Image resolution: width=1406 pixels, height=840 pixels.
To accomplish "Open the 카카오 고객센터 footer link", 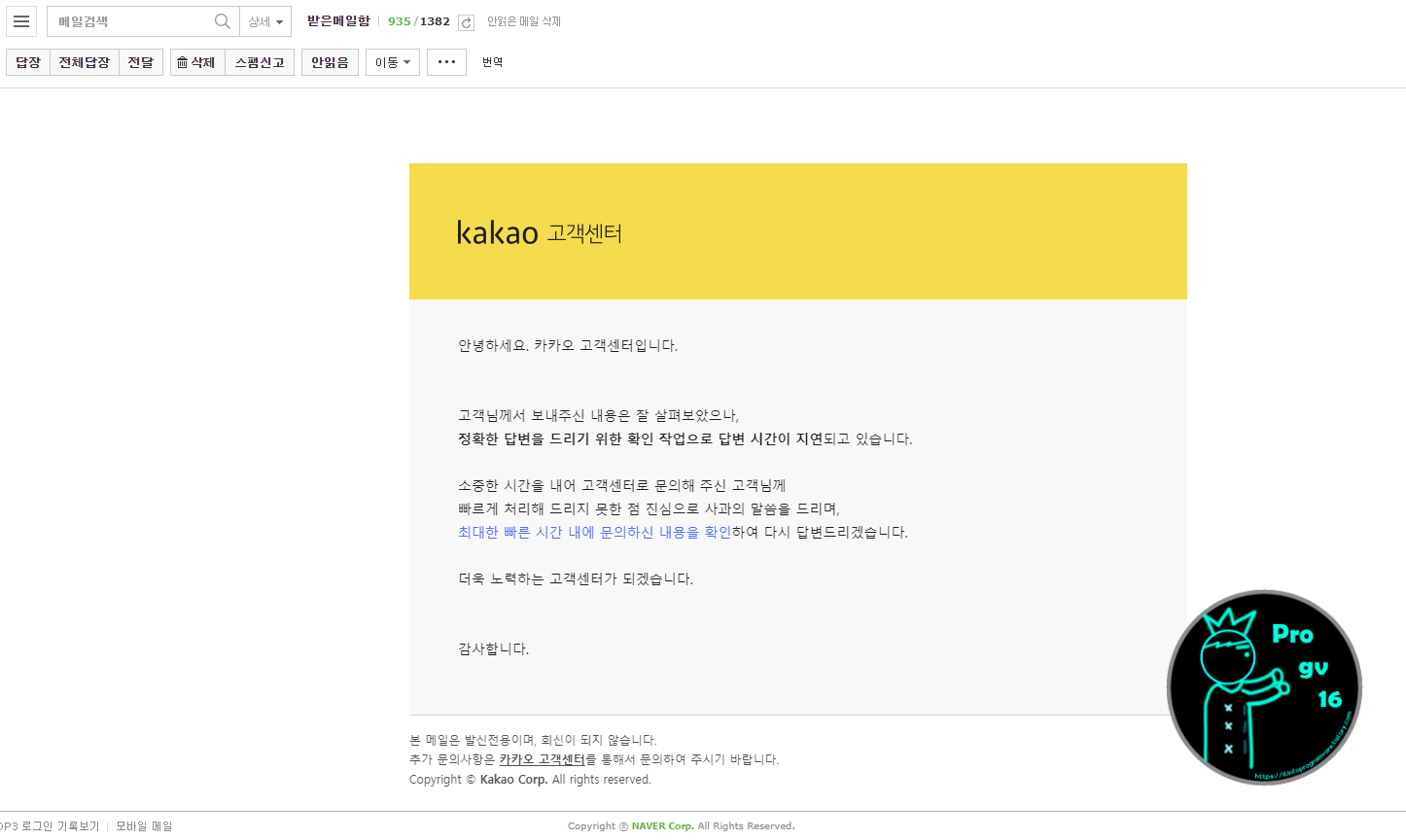I will 542,759.
